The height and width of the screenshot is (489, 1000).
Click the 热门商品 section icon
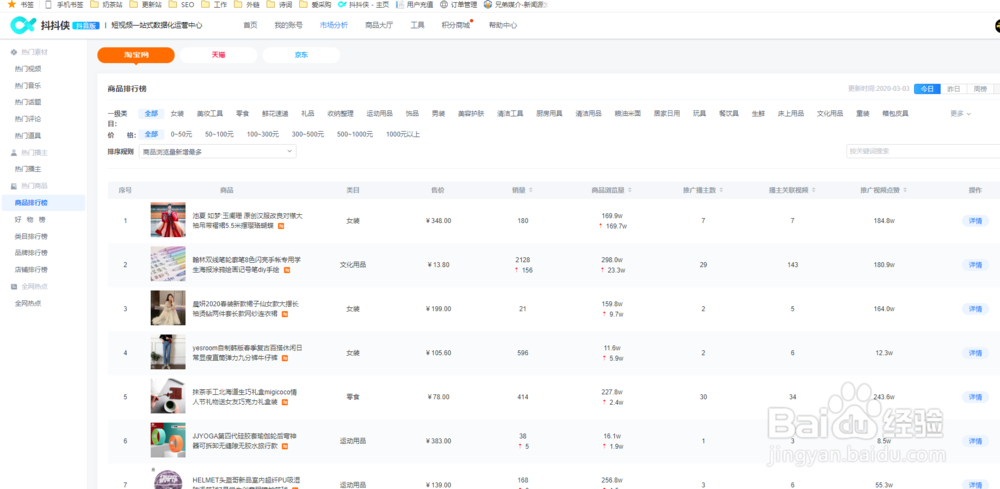click(14, 186)
